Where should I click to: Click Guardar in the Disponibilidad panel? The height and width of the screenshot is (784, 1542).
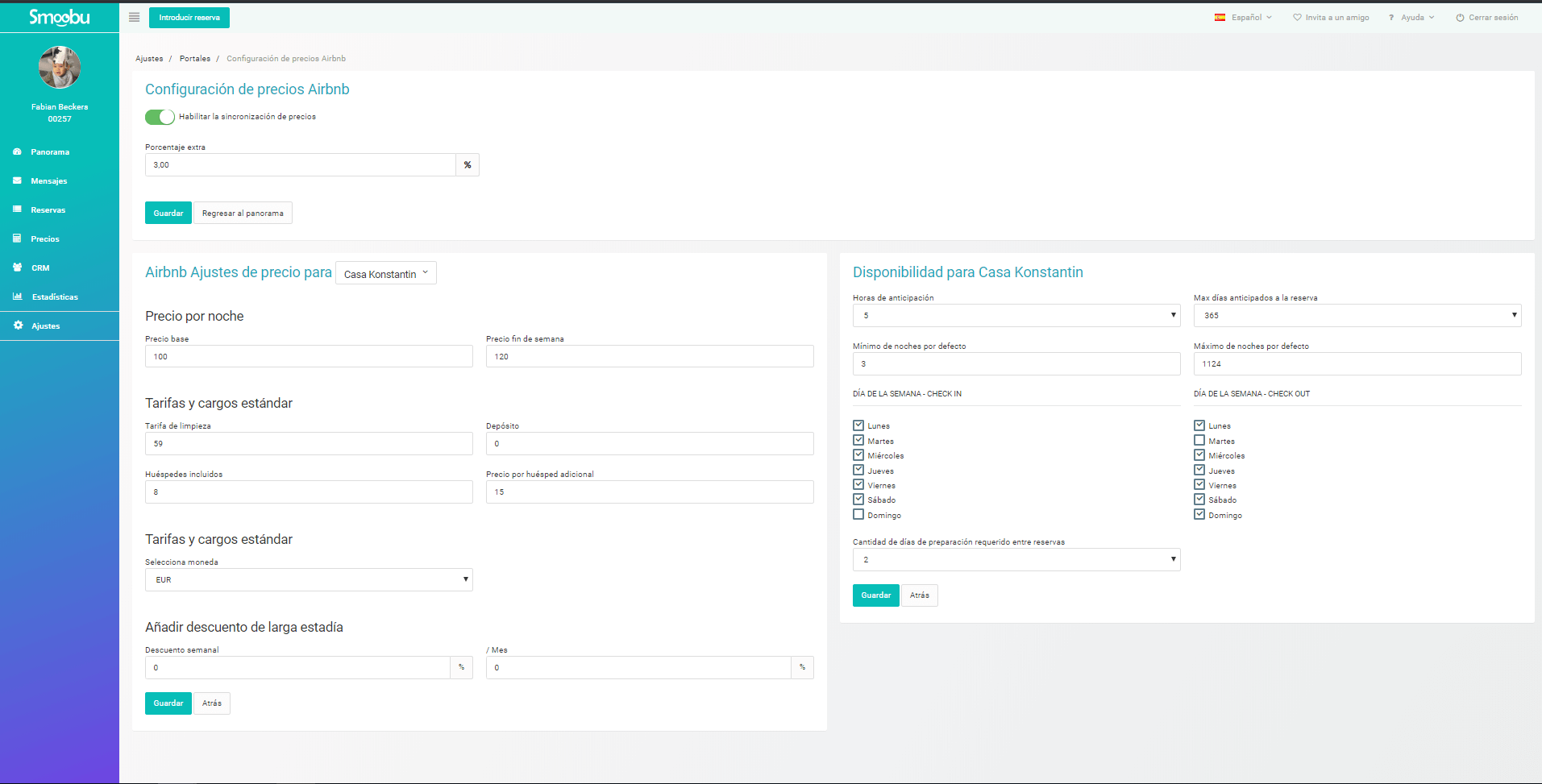click(876, 595)
